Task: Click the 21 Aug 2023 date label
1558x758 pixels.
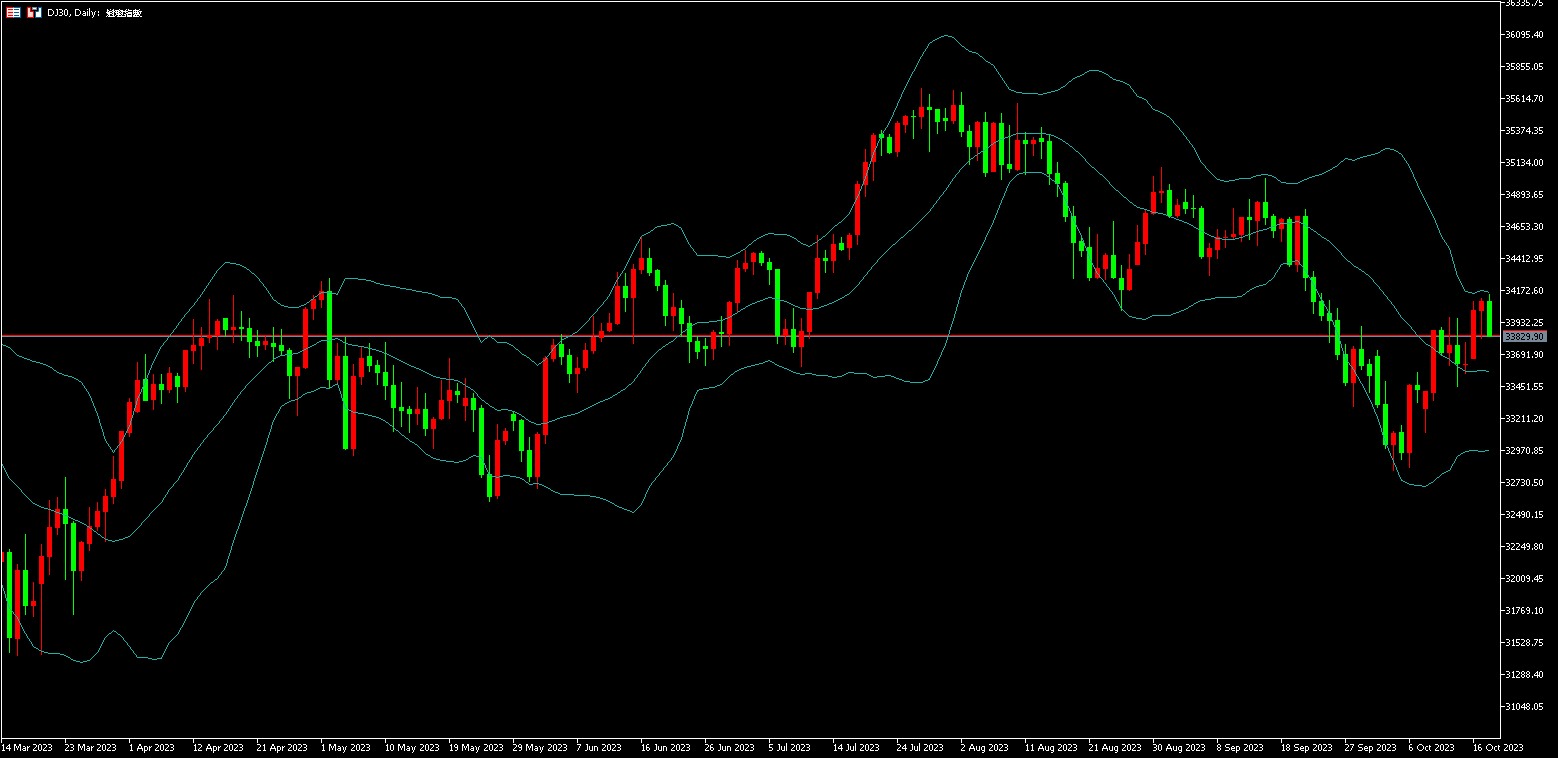Action: 1115,748
